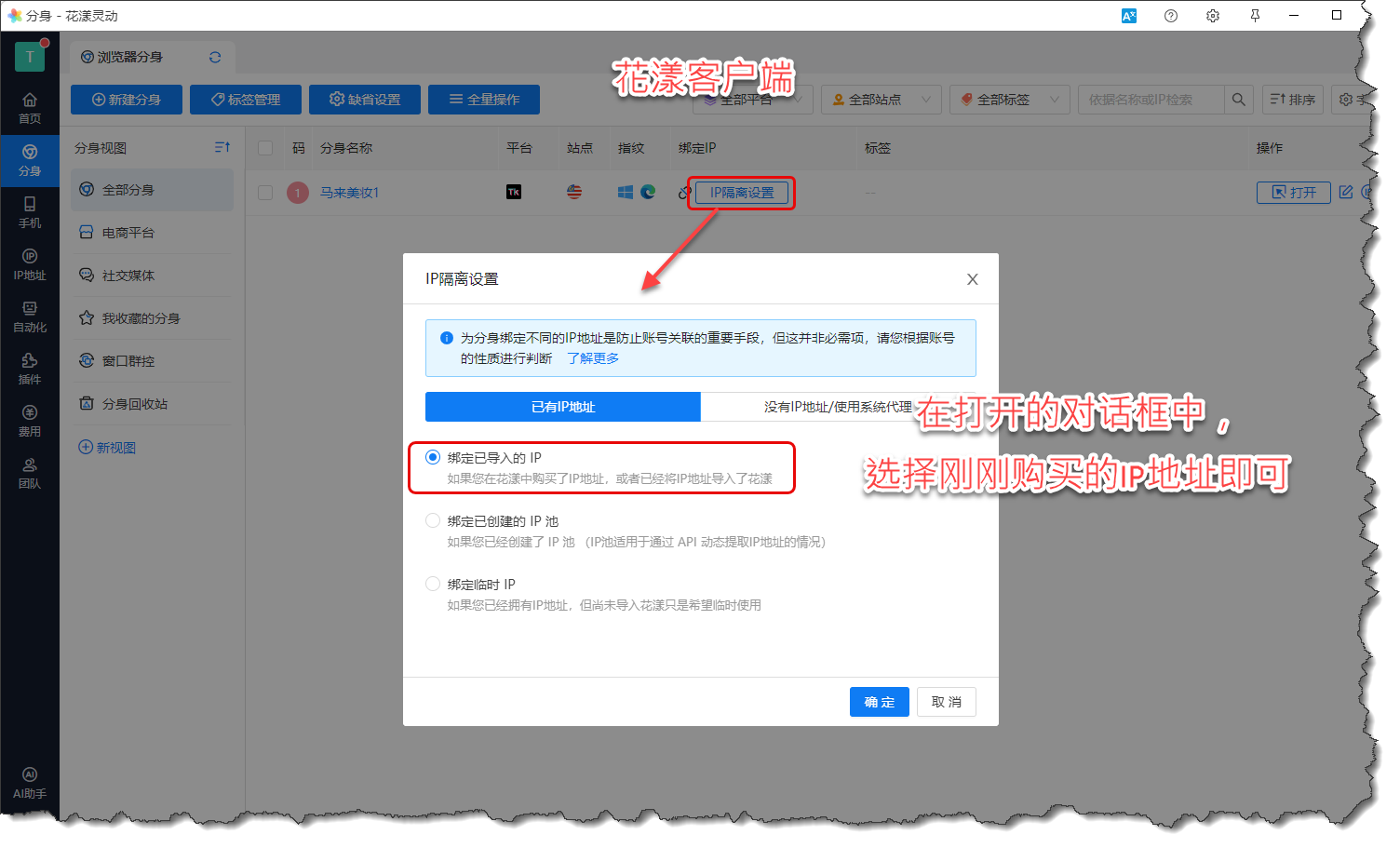Open 了解更多 link
Screen dimensions: 1400x848
click(593, 358)
